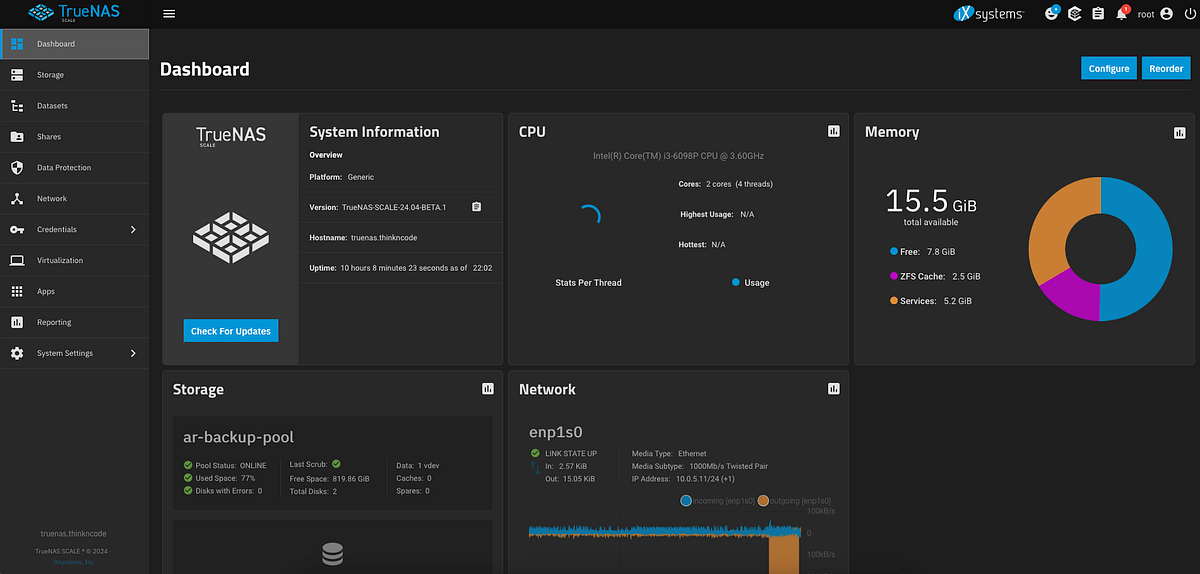Open the root user account icon
This screenshot has height=574, width=1200.
(1166, 14)
